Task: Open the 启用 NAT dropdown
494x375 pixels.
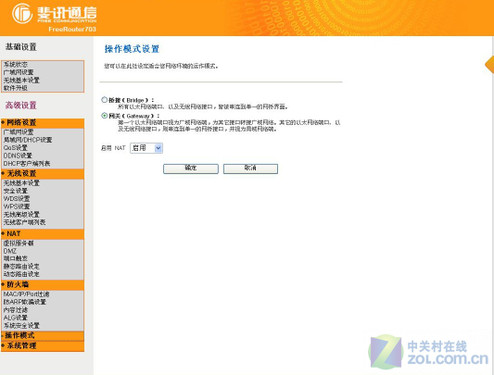Action: [x=146, y=148]
